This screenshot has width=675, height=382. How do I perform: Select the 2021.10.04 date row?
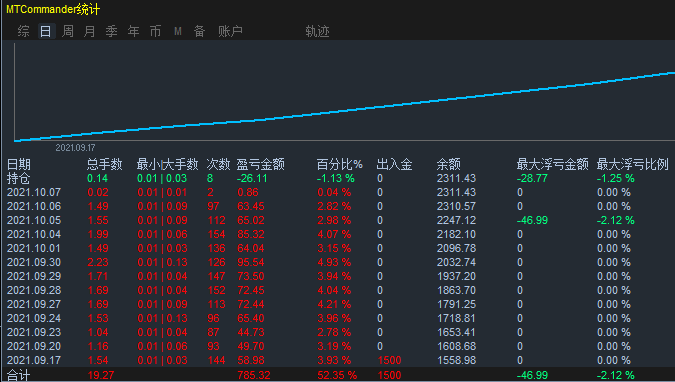click(x=338, y=234)
